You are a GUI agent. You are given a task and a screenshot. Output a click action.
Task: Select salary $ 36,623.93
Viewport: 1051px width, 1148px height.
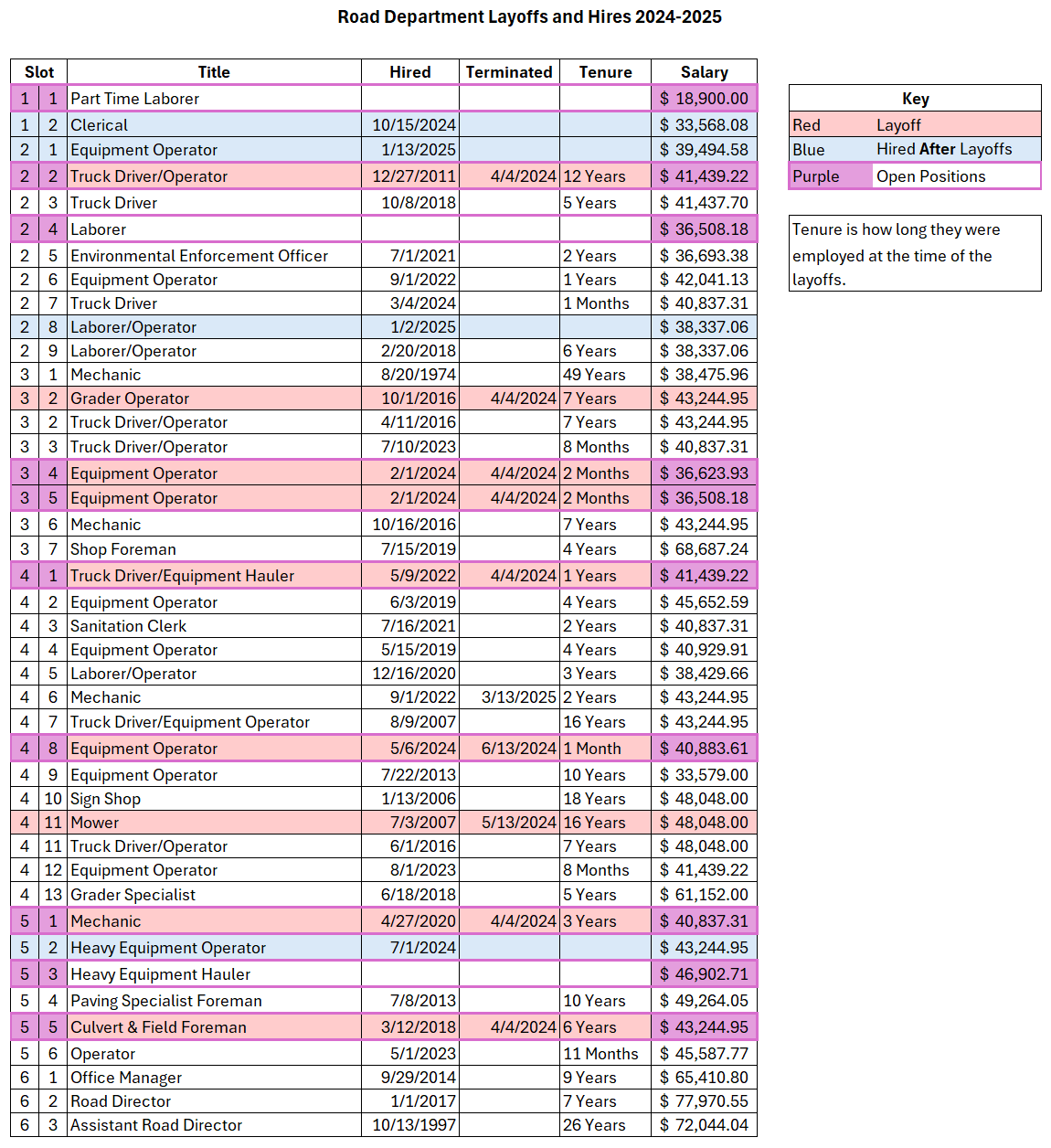coord(704,473)
